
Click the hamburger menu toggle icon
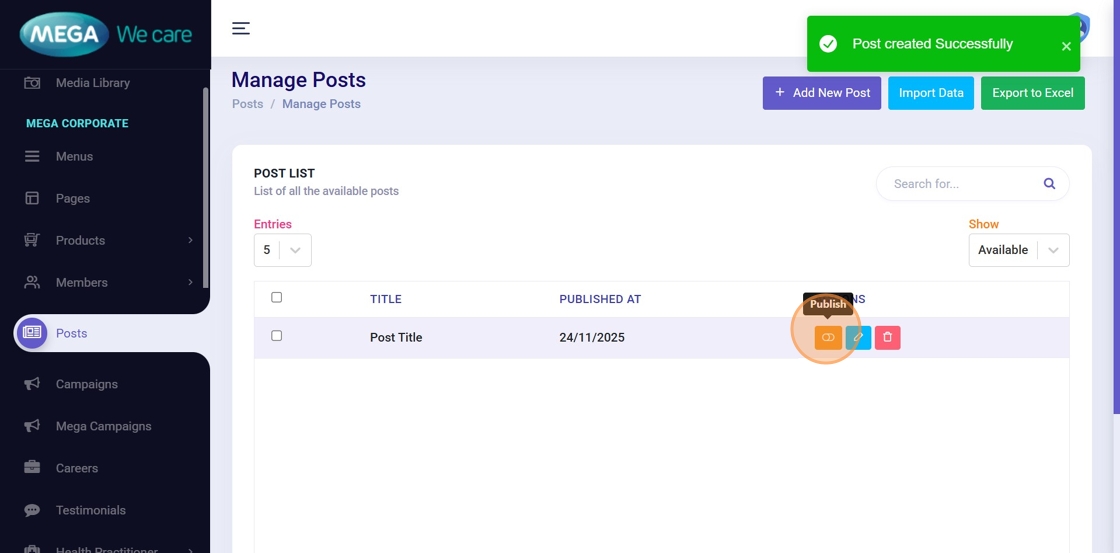click(241, 28)
